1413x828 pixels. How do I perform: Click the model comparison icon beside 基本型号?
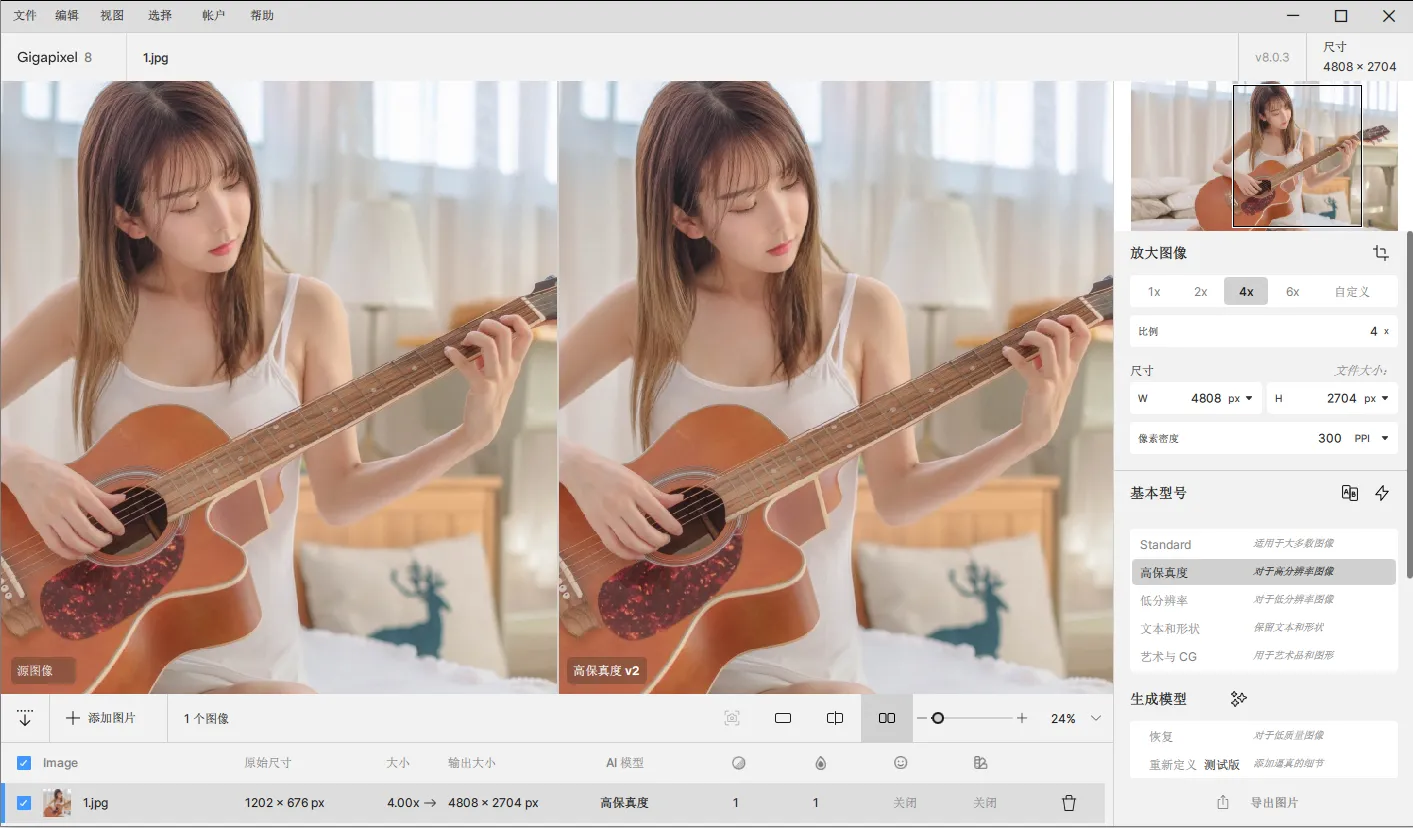coord(1349,493)
